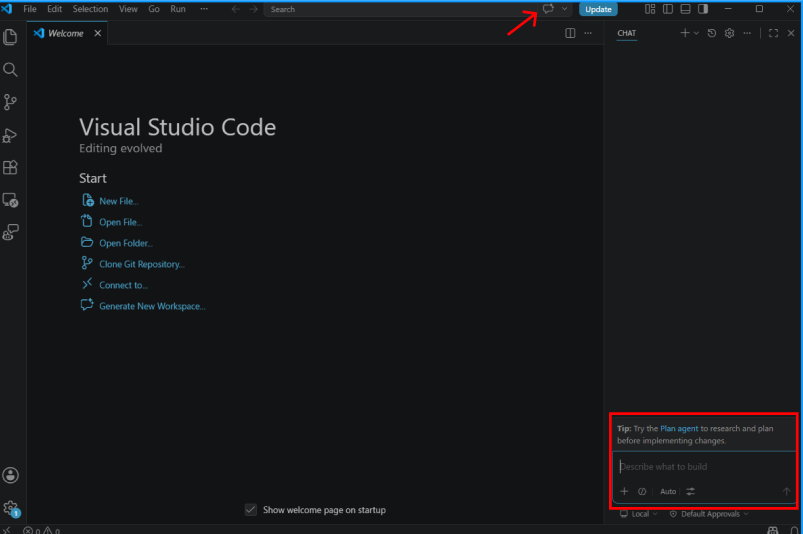Open the Search view in activity bar

coord(10,70)
